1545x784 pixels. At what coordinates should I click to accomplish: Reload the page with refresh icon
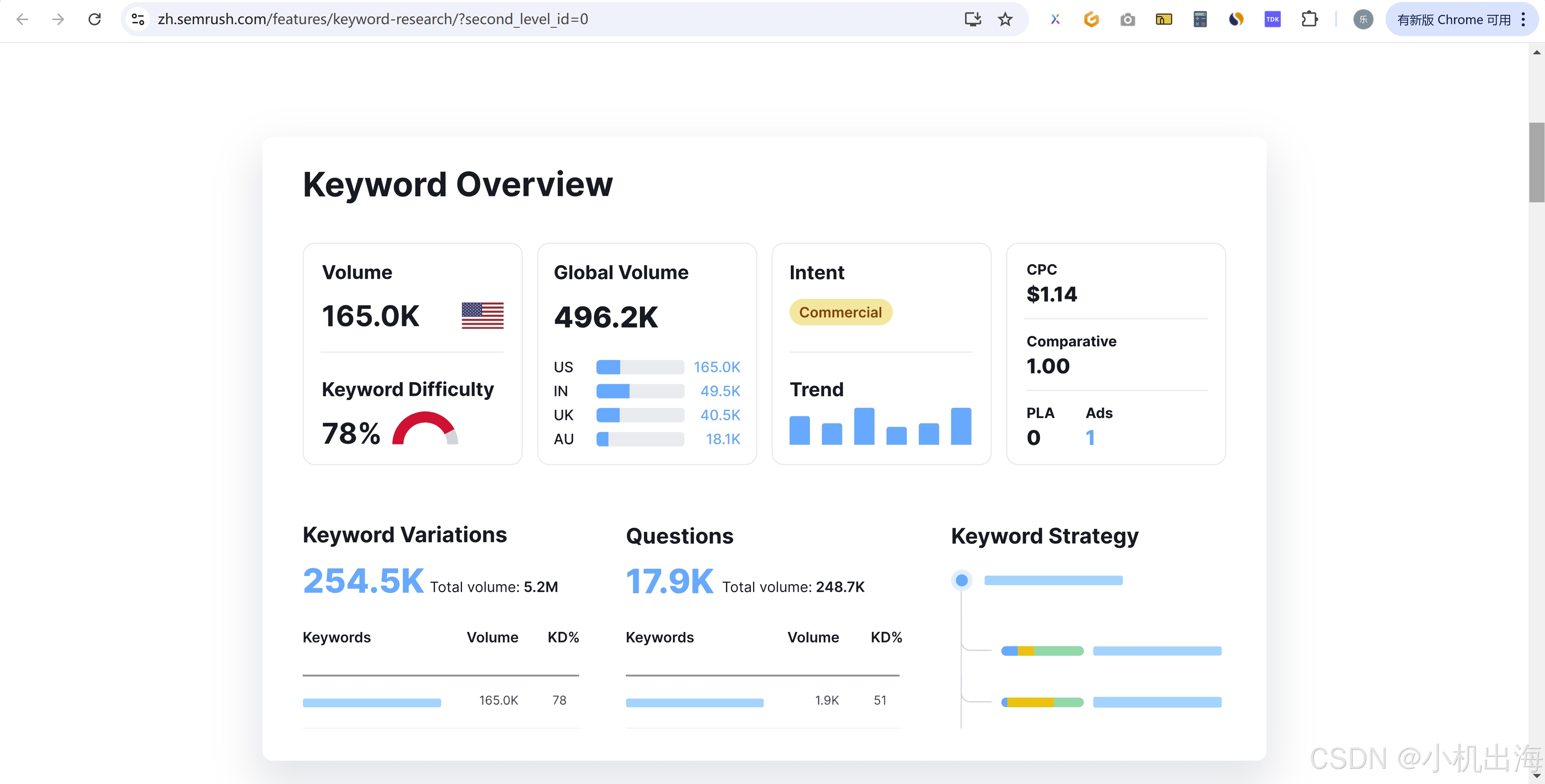(95, 19)
